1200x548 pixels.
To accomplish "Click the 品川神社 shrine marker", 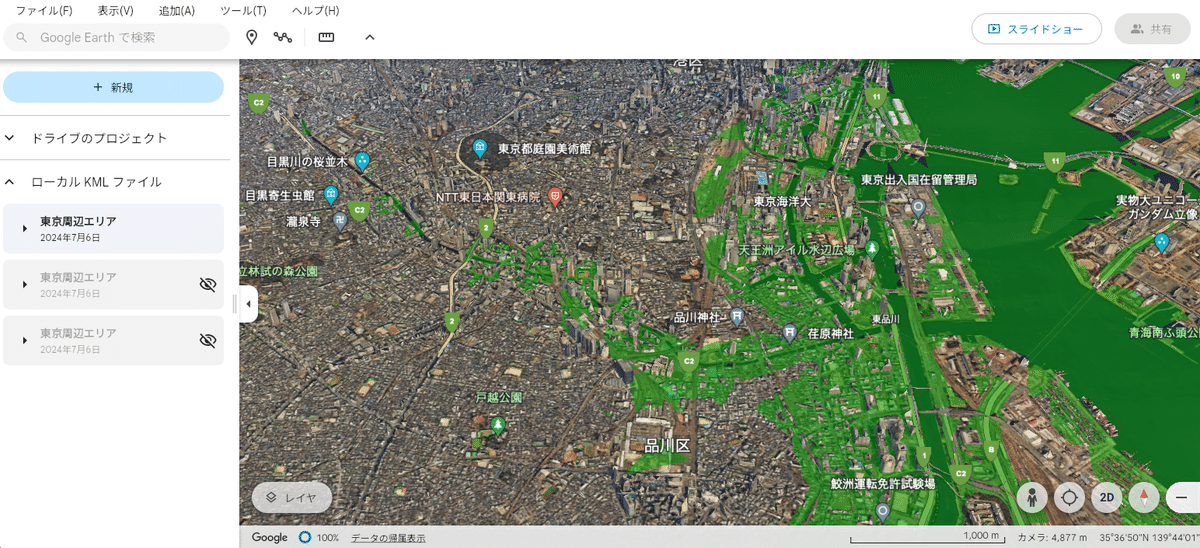I will pos(737,317).
